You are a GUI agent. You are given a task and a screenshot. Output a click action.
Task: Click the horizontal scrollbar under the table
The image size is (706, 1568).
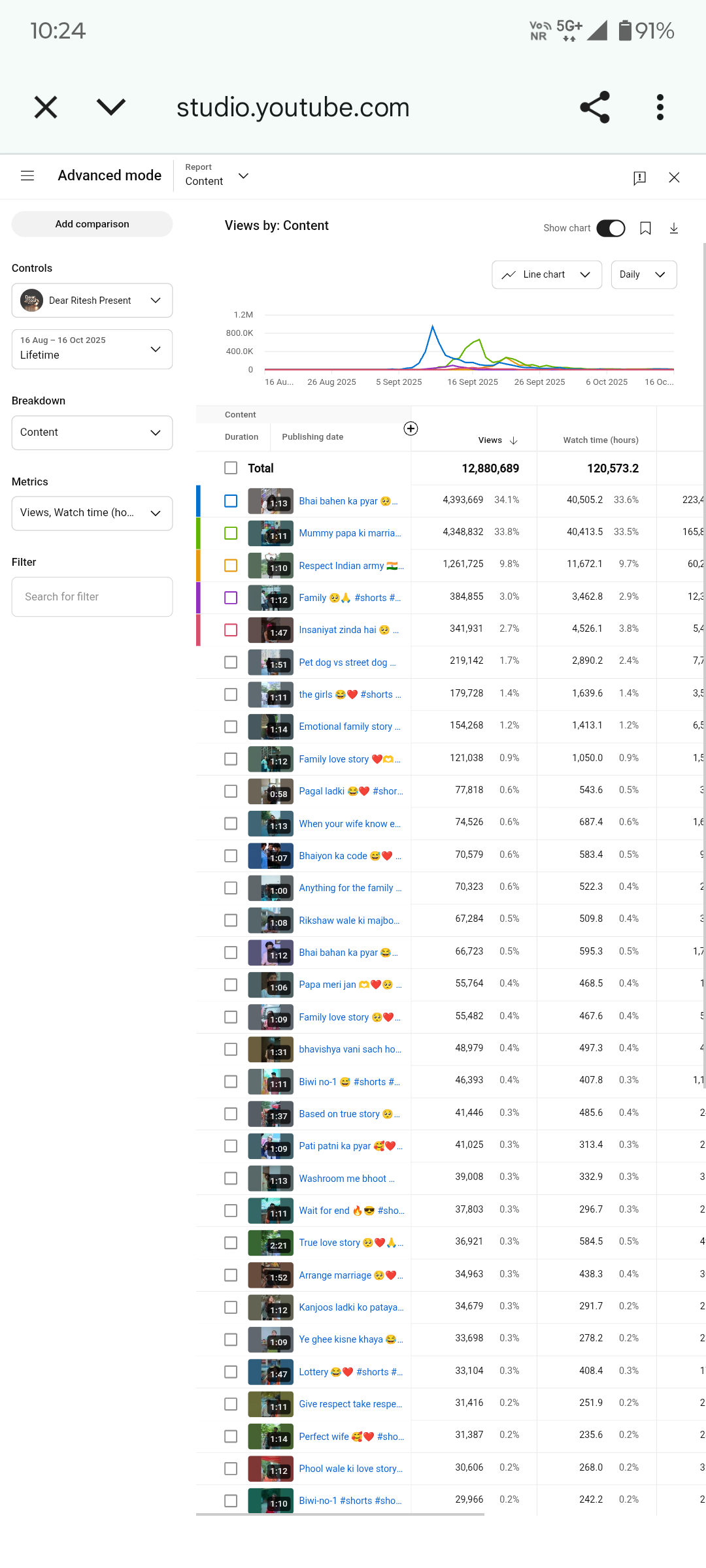tap(340, 1514)
